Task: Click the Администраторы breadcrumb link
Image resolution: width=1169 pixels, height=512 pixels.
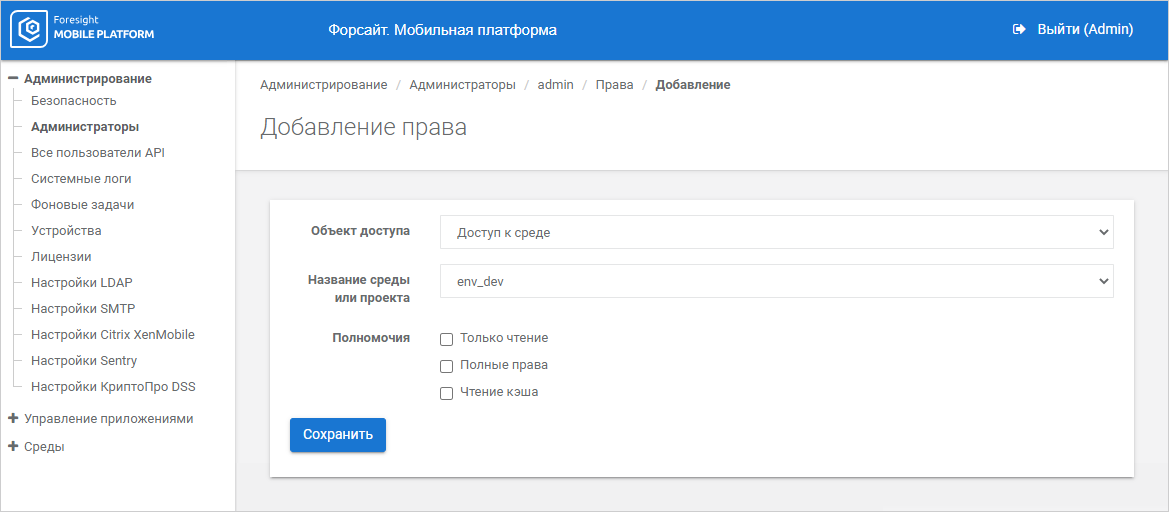Action: tap(462, 85)
